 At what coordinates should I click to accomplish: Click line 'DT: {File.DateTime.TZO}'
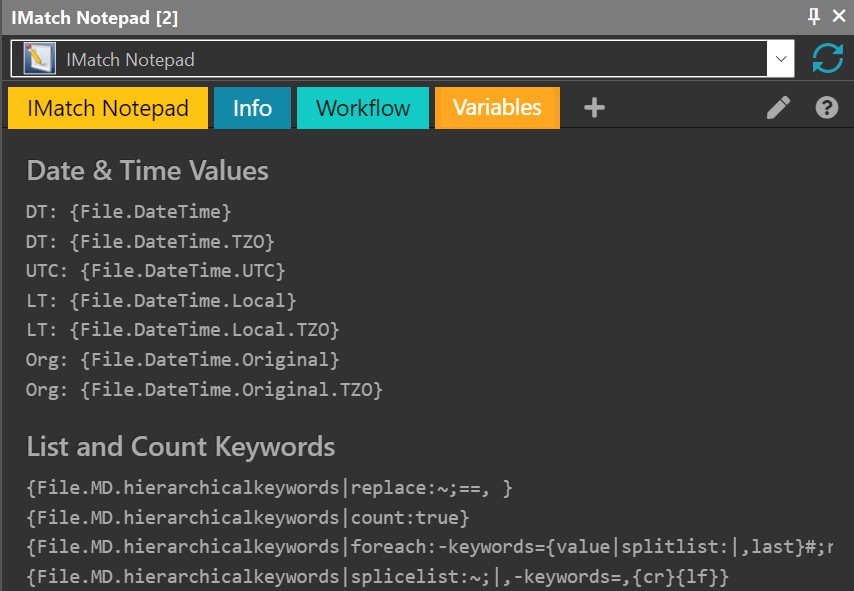(x=150, y=241)
